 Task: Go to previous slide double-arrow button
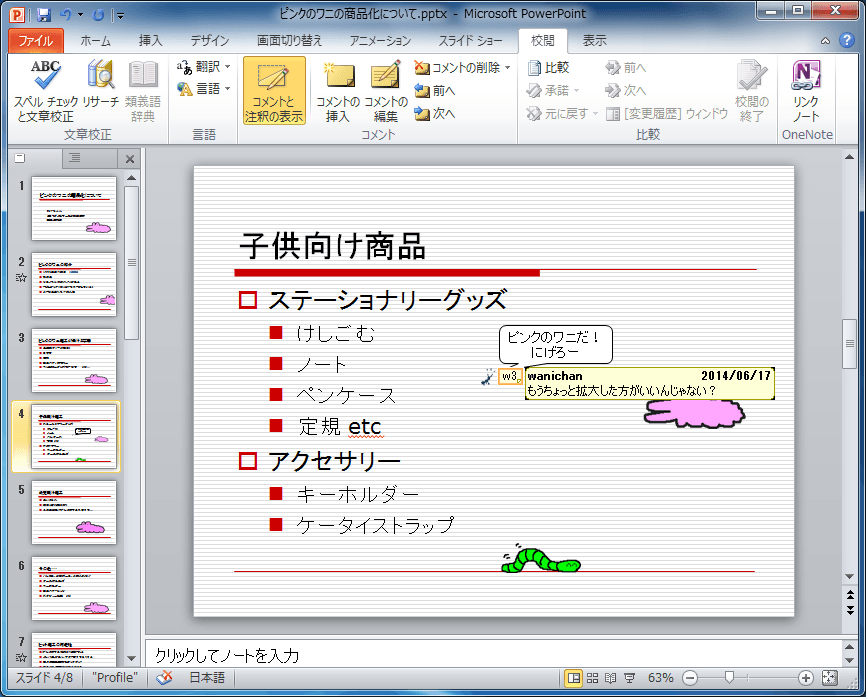tap(850, 595)
